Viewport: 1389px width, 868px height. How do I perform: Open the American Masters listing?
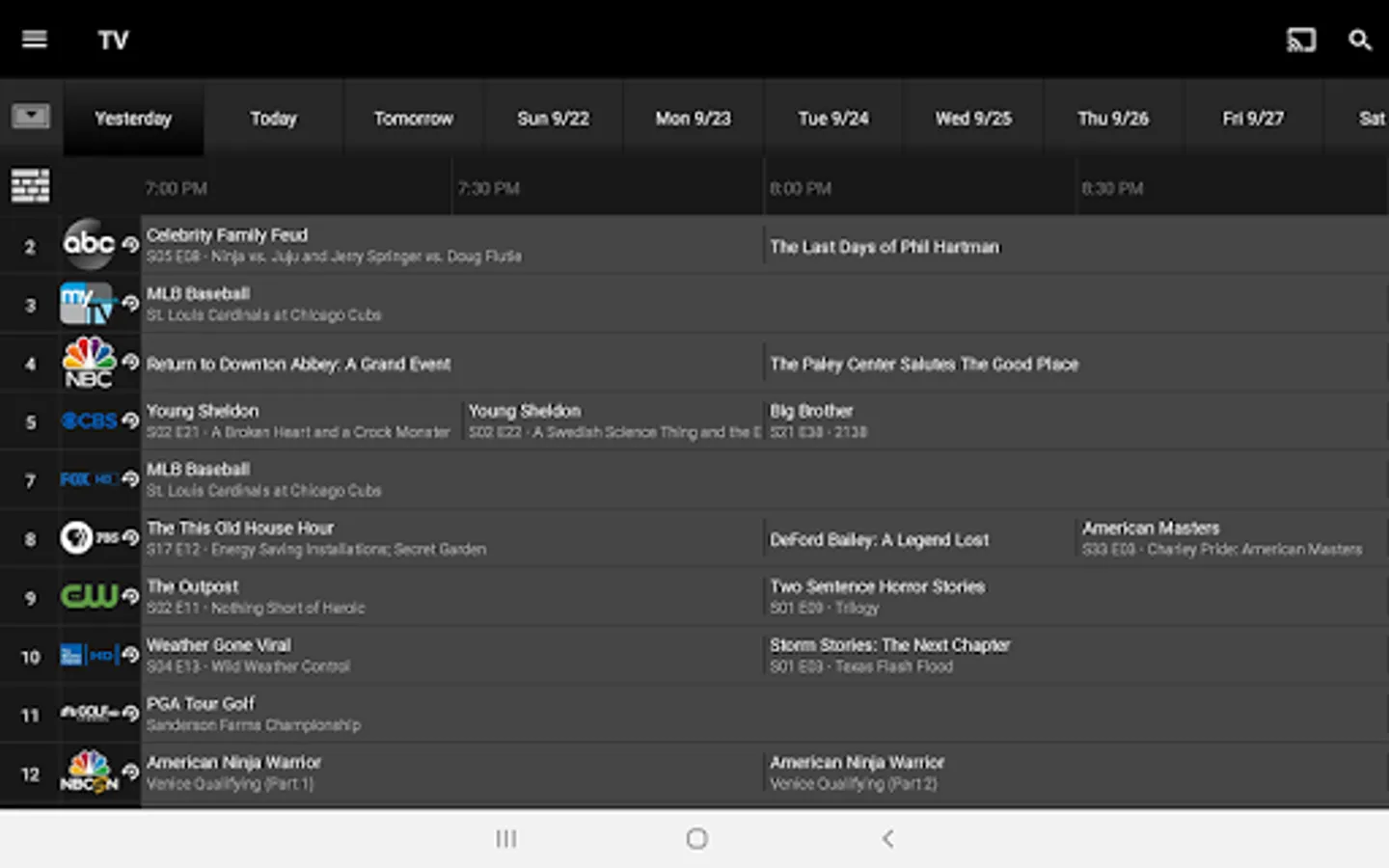click(x=1233, y=538)
